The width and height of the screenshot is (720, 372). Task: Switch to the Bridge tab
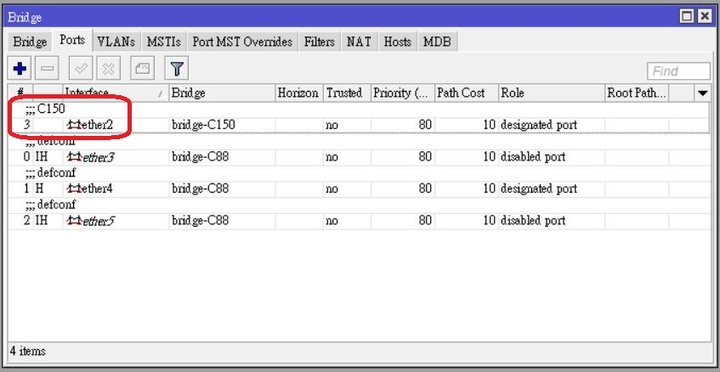click(30, 42)
